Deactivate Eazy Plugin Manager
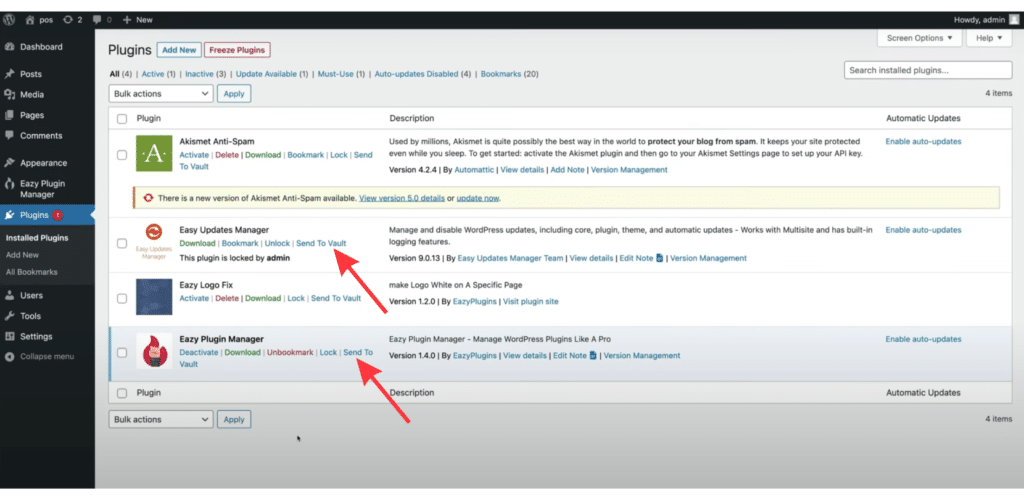The image size is (1024, 496). [199, 352]
